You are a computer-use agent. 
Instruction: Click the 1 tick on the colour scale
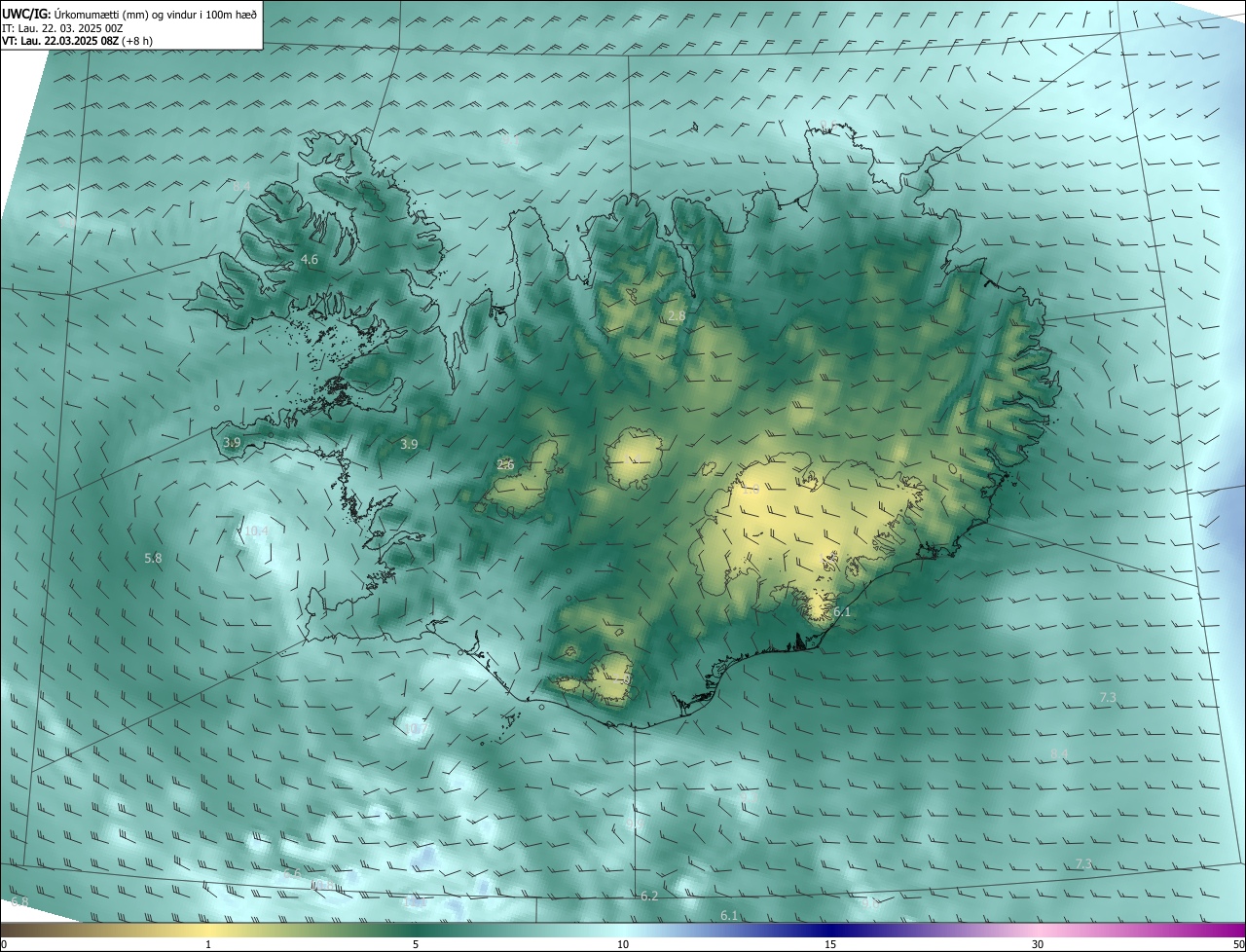(208, 945)
